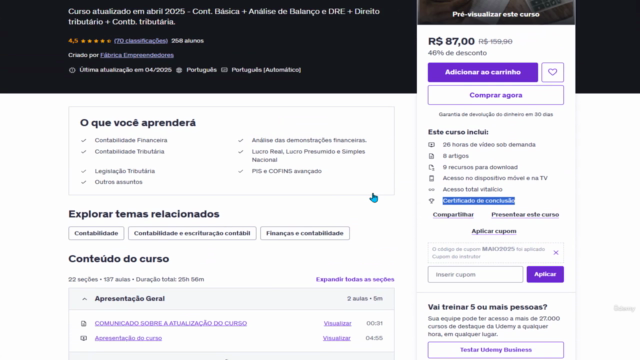The image size is (640, 360).
Task: Click Adicionar ao carrinho button
Action: [483, 72]
